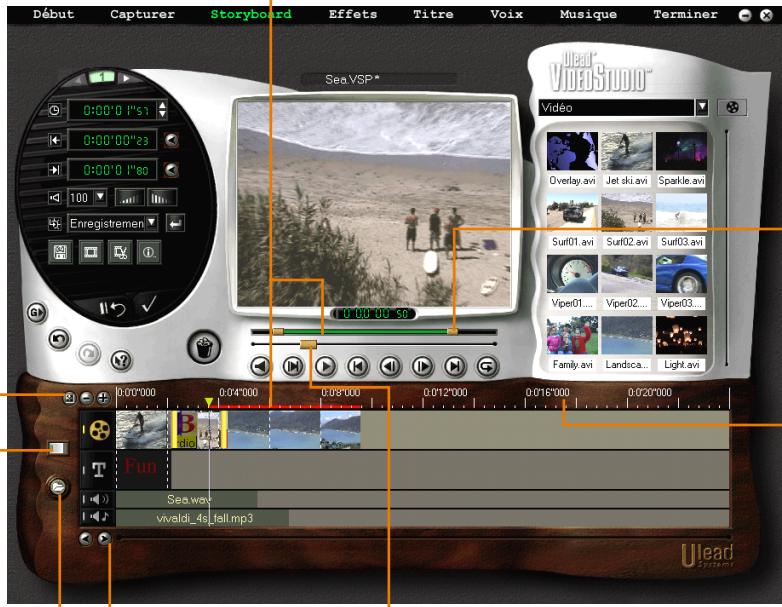
Task: Set mark-in with arrow button
Action: (171, 140)
